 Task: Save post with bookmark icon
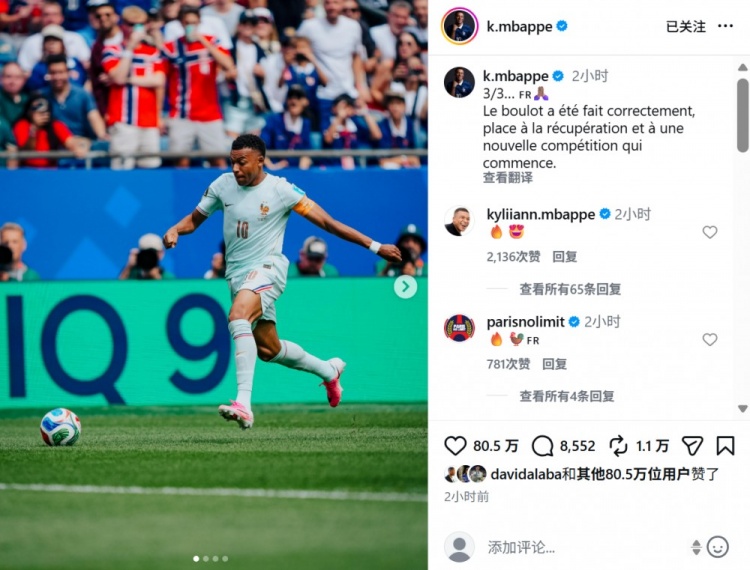click(x=725, y=446)
